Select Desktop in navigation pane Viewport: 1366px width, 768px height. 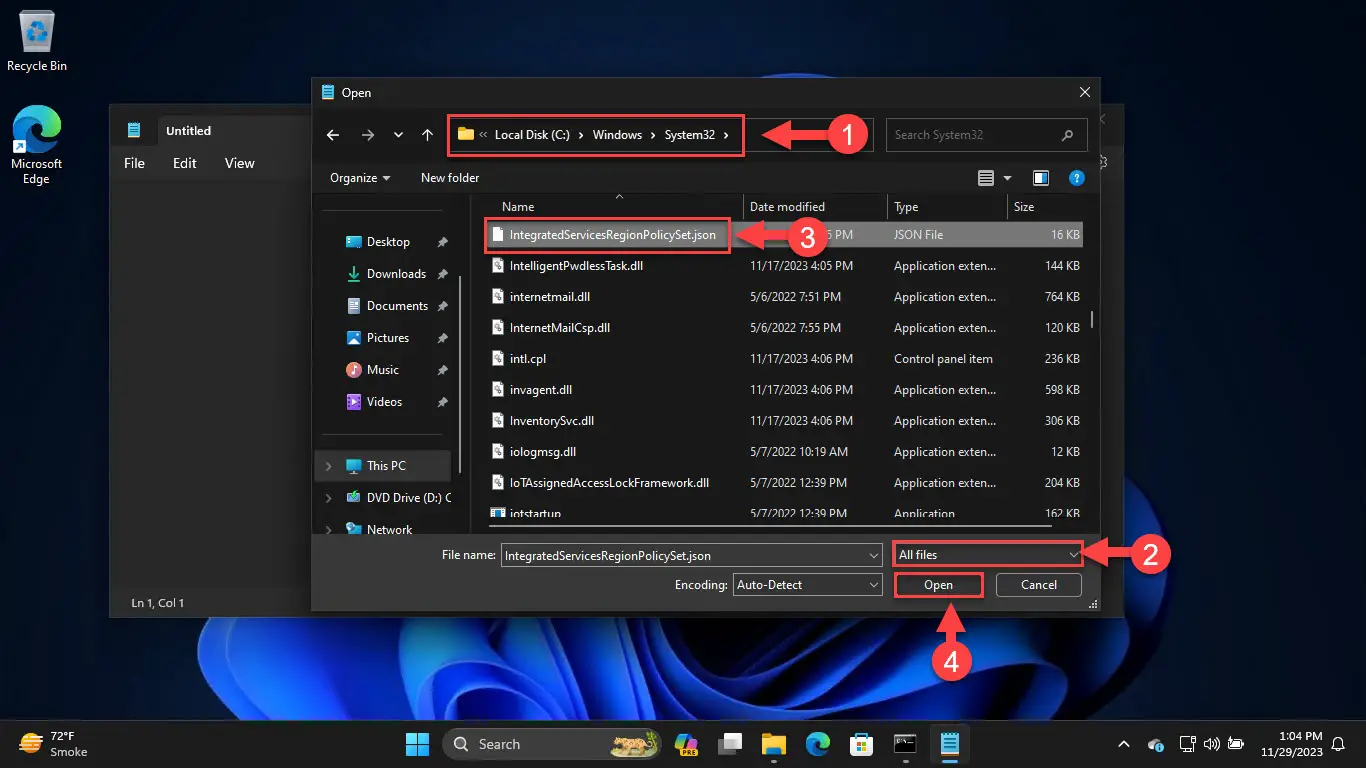click(x=388, y=242)
